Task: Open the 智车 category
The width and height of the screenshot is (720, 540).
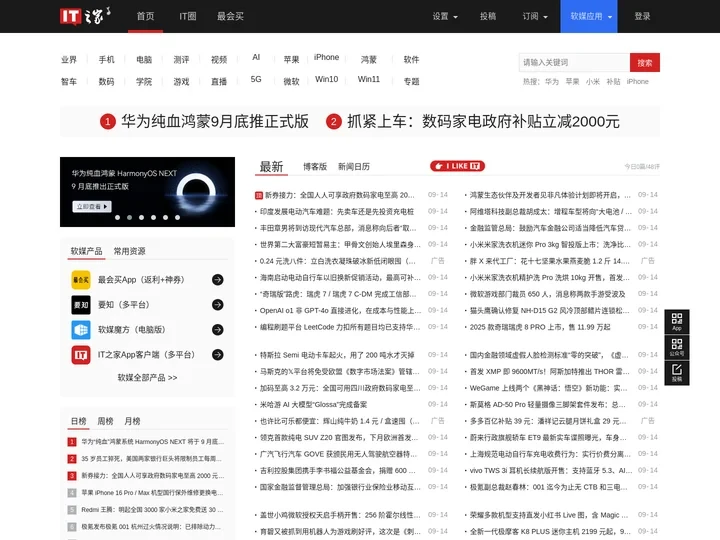Action: tap(69, 82)
